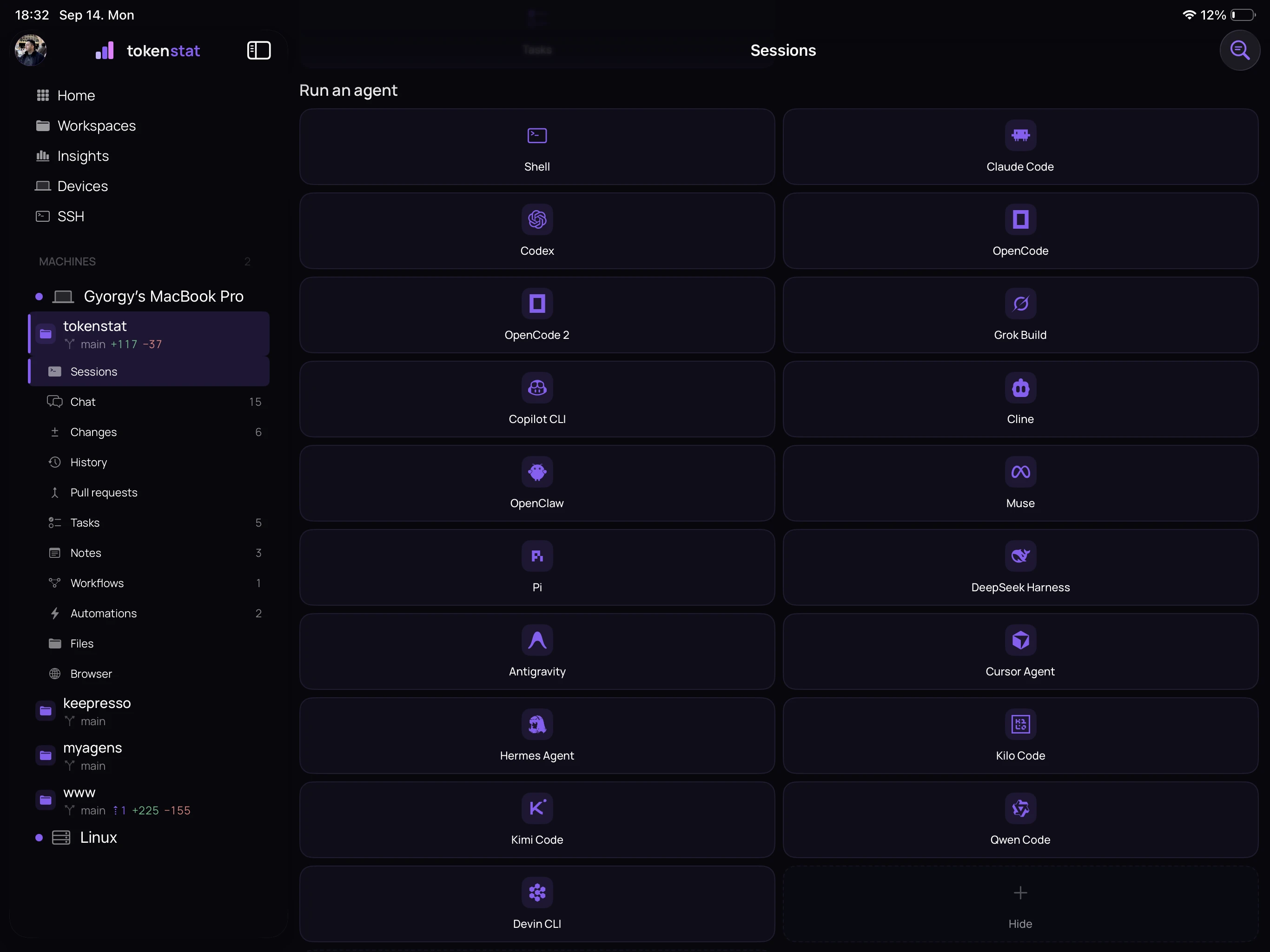
Task: Click the MACHINES section header
Action: (x=67, y=262)
